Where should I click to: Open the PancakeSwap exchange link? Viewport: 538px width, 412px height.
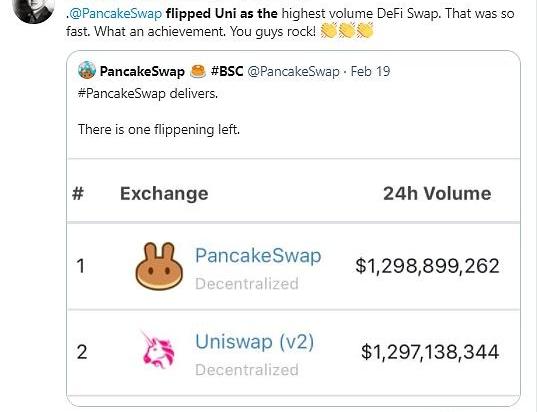(258, 256)
